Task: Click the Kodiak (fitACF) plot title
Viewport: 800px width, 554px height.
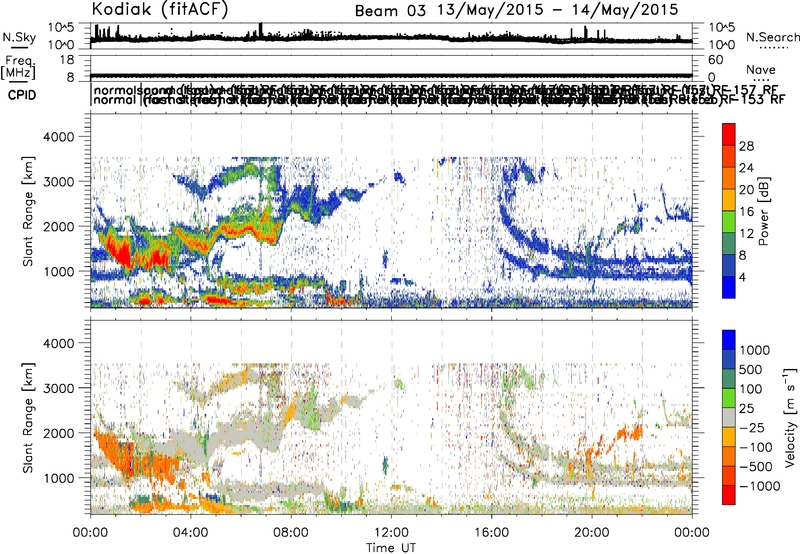Action: click(160, 9)
